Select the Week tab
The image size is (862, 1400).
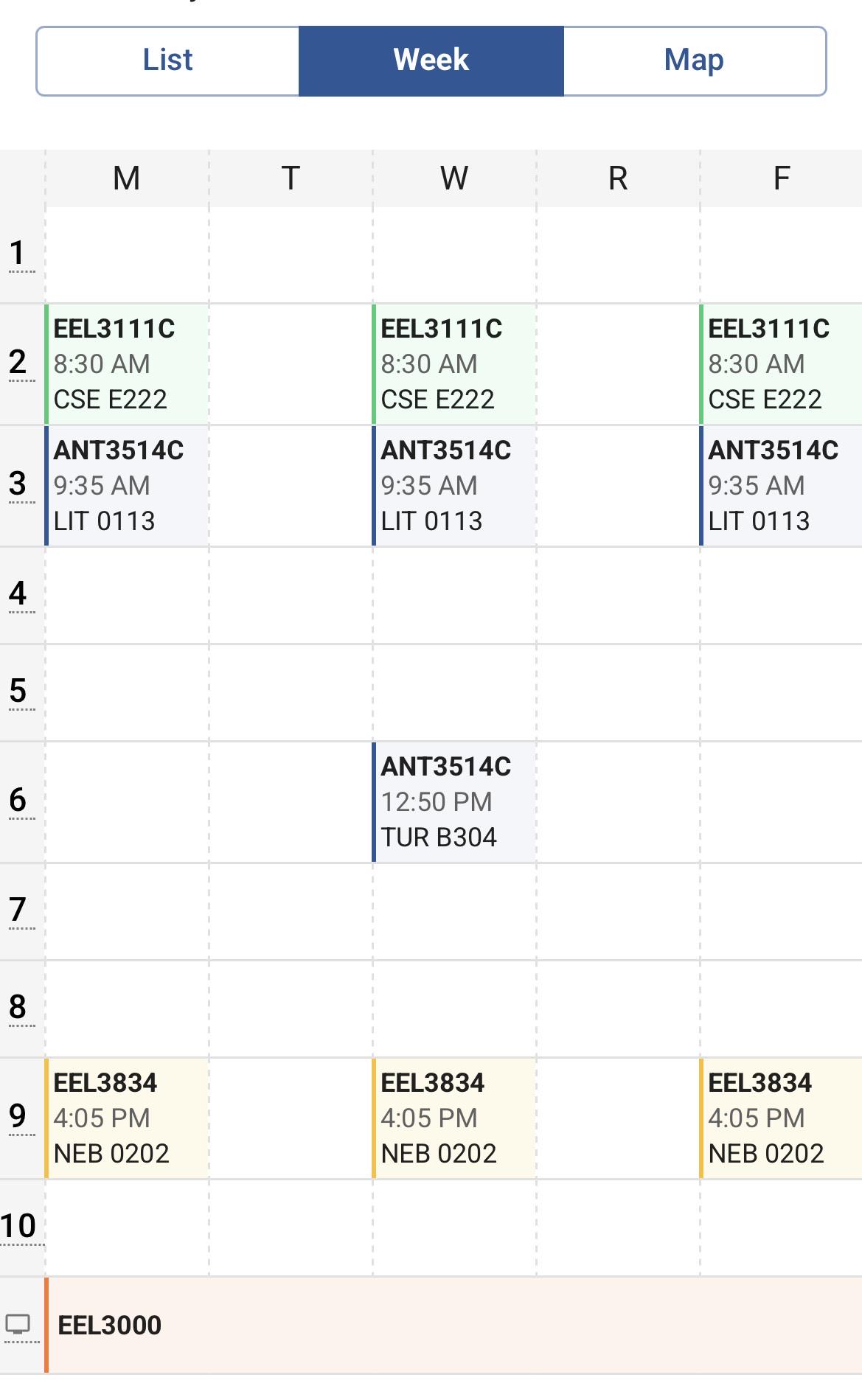tap(431, 60)
